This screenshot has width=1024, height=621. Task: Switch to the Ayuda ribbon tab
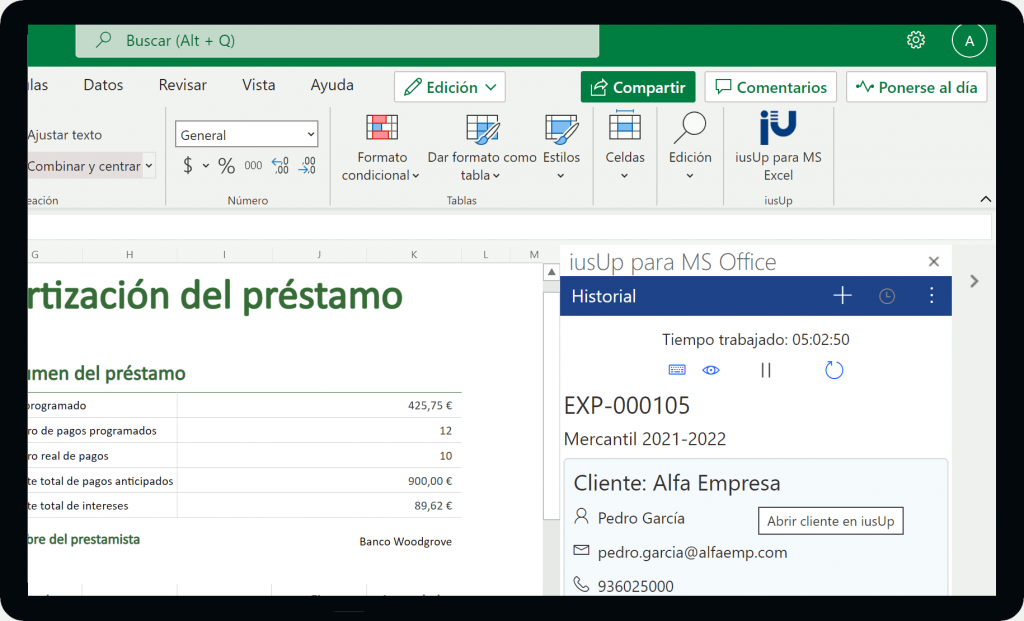[332, 85]
